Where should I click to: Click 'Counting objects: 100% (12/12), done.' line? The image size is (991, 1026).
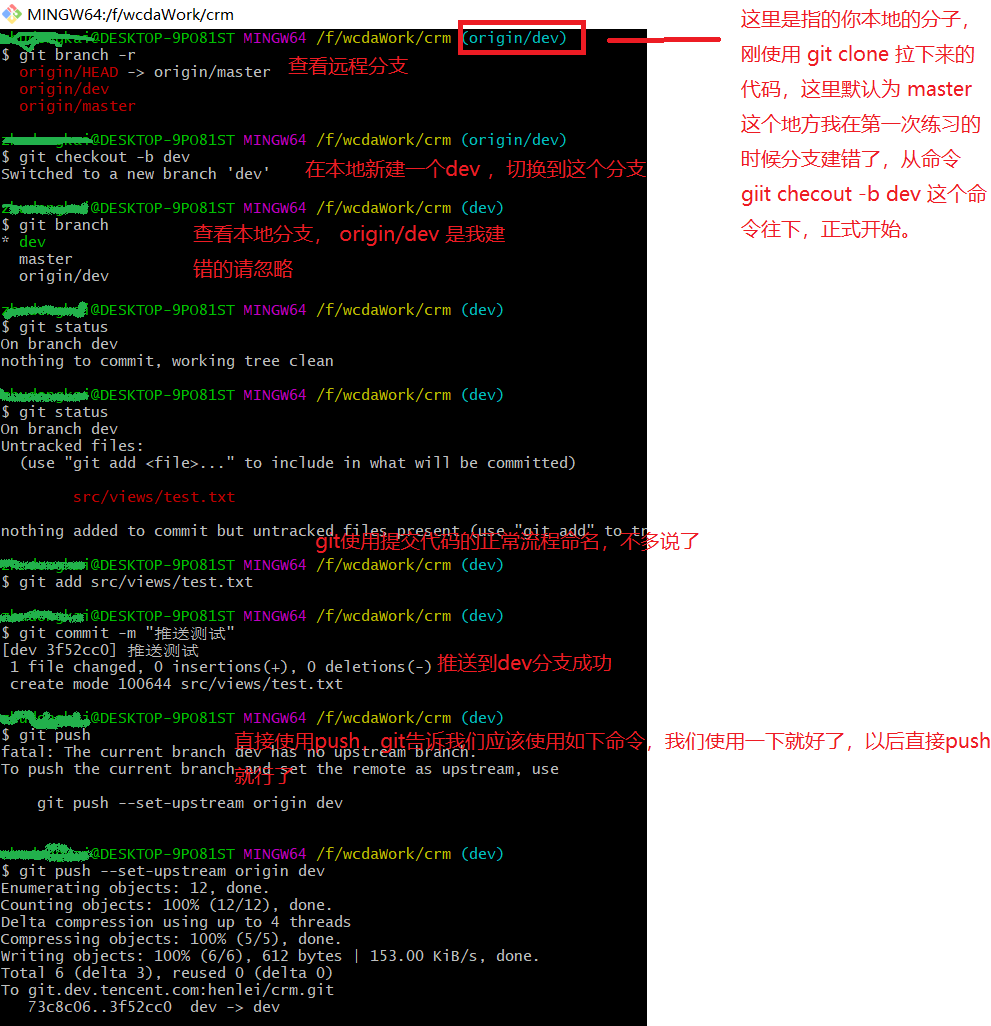(167, 906)
